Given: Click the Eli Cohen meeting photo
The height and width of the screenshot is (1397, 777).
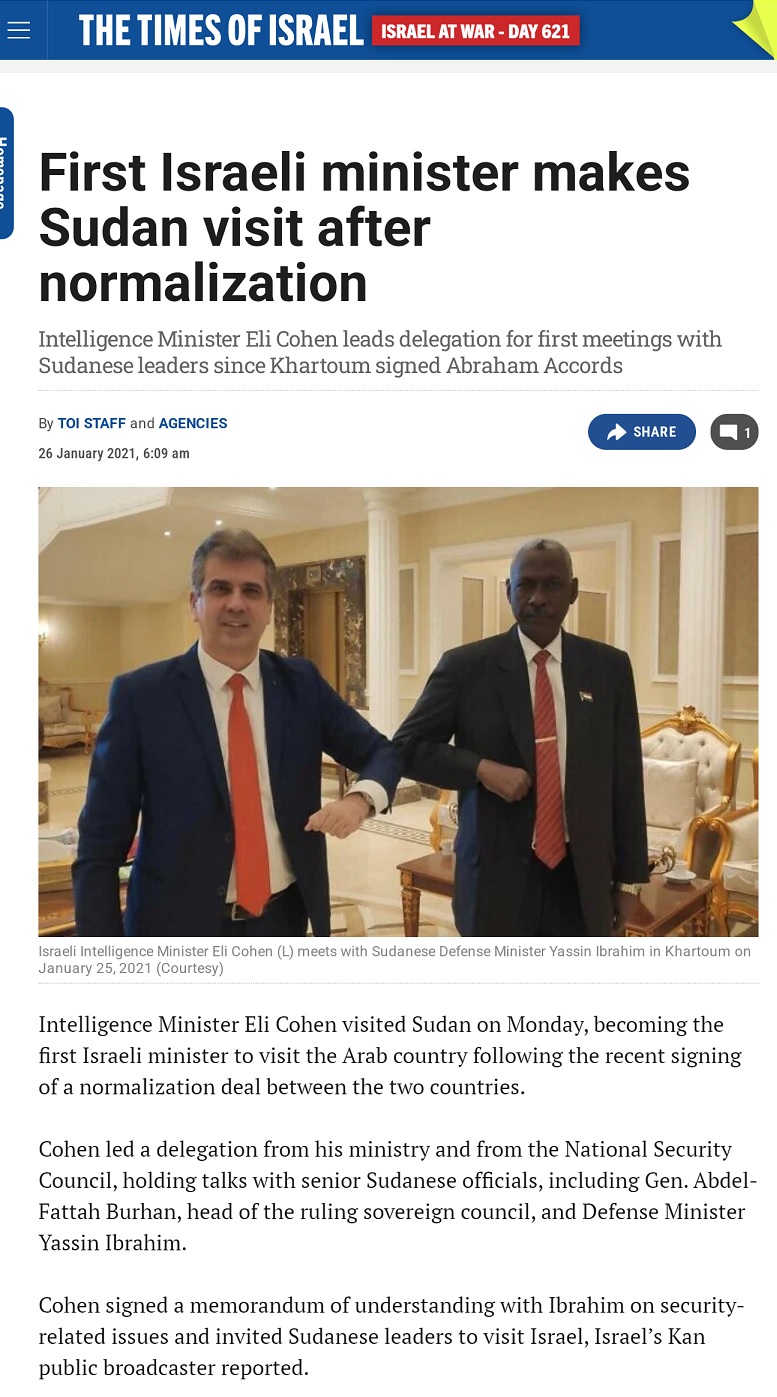Looking at the screenshot, I should point(398,712).
